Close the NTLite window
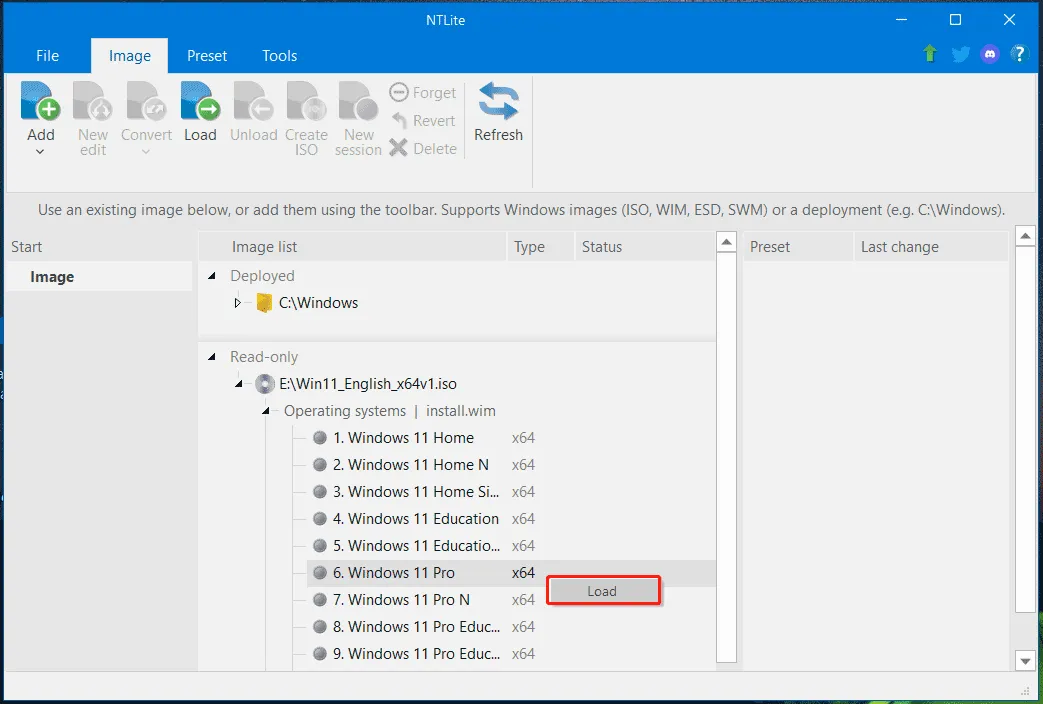This screenshot has width=1043, height=704. pos(1009,20)
